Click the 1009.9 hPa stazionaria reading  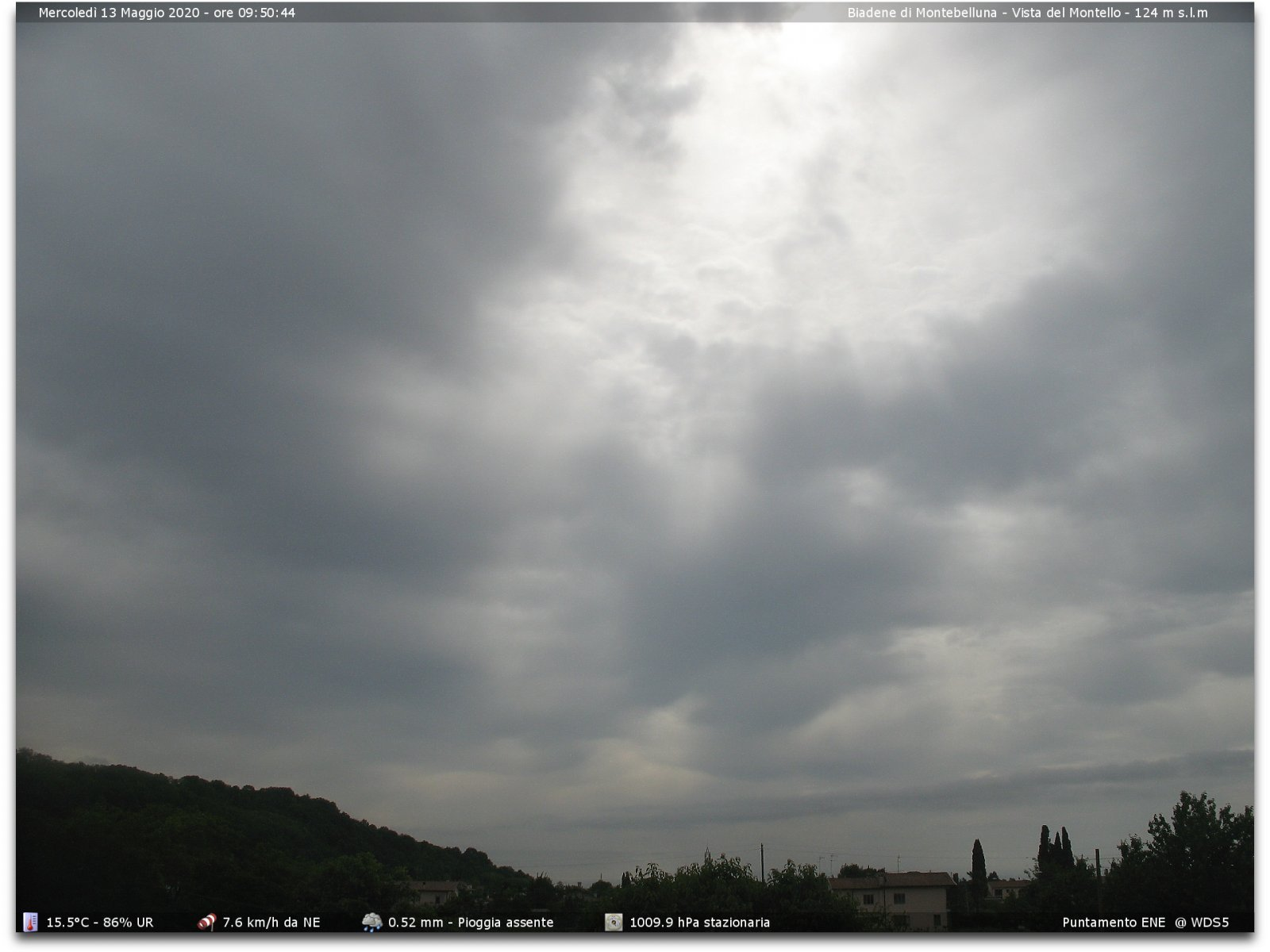click(x=699, y=923)
